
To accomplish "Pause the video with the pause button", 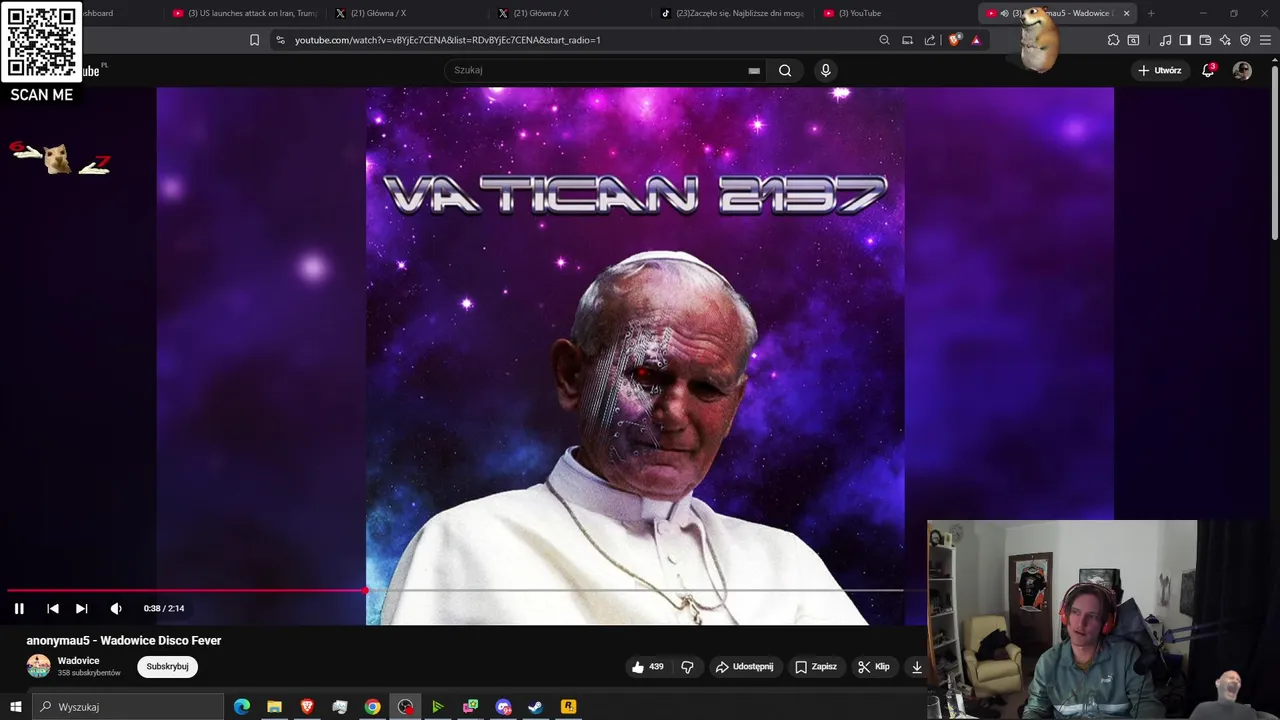I will click(19, 608).
